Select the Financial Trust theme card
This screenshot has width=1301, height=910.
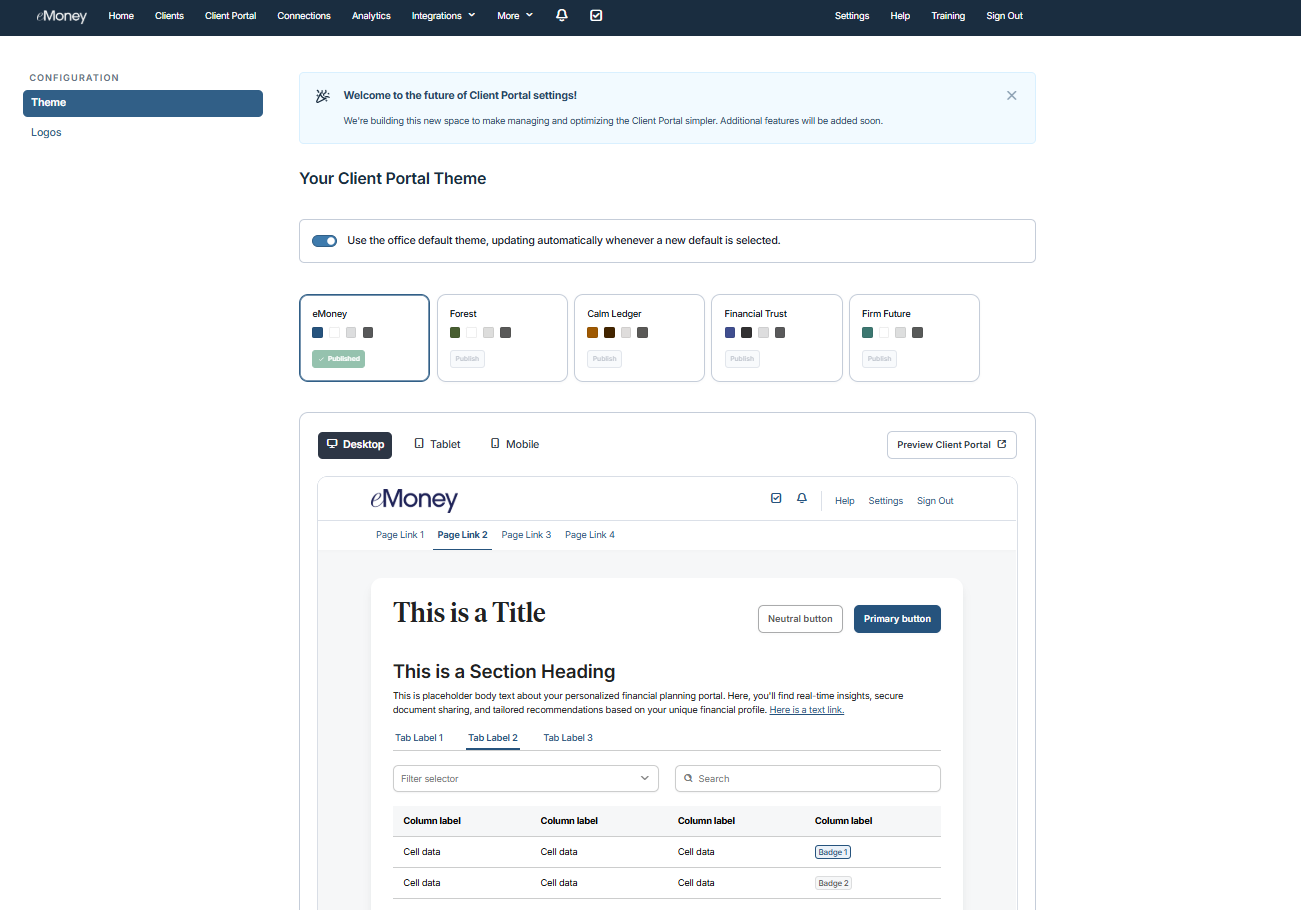(776, 338)
